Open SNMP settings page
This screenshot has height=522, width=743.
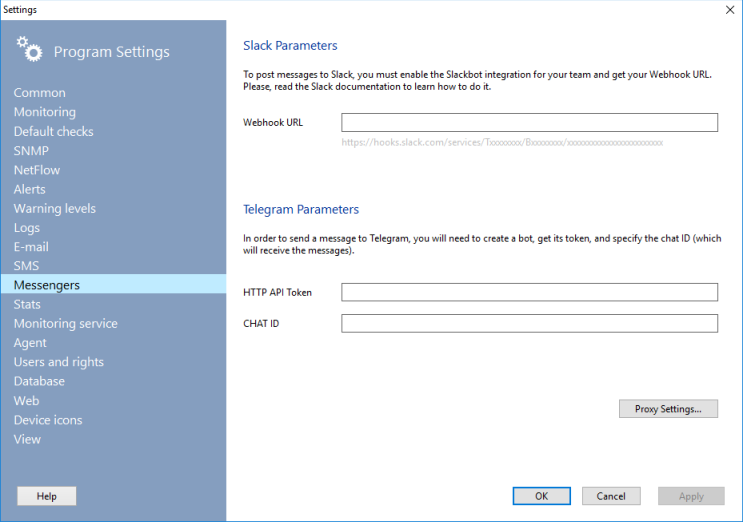click(31, 151)
